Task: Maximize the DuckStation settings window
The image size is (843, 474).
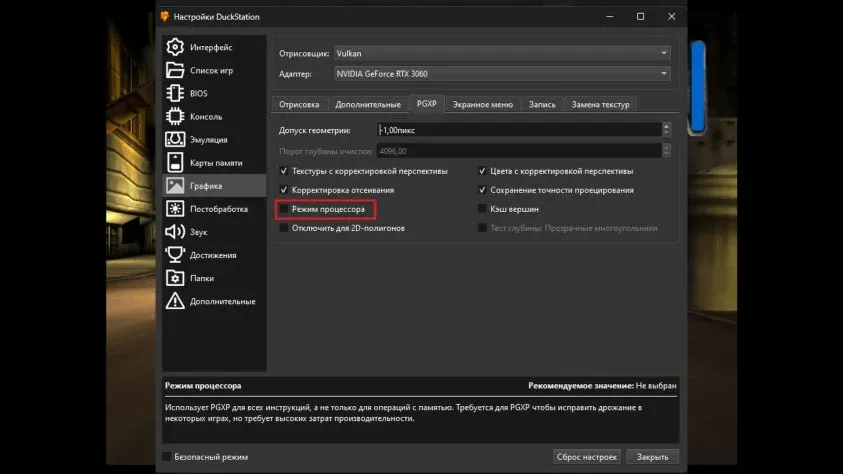Action: point(640,17)
